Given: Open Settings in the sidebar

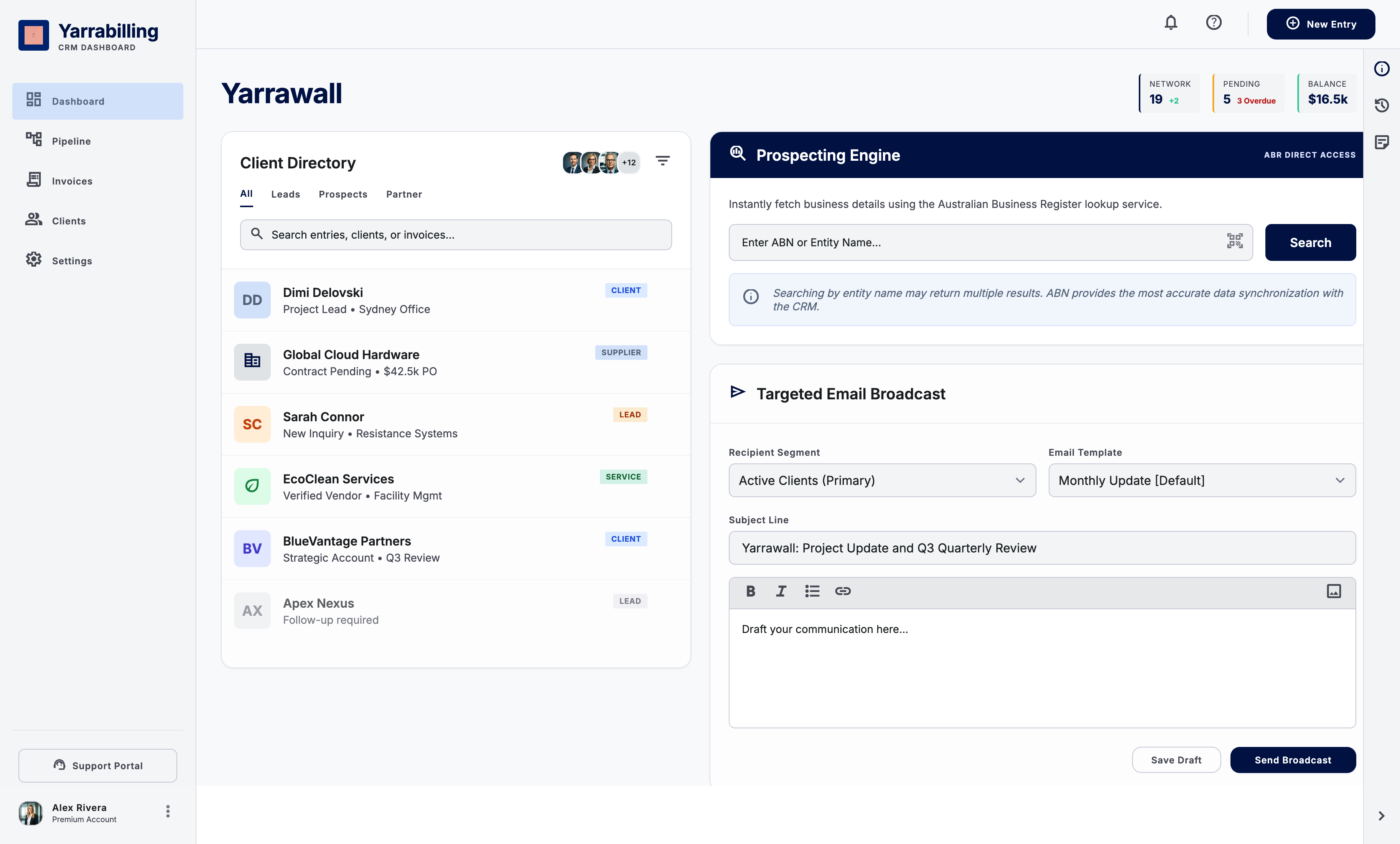Looking at the screenshot, I should point(98,260).
